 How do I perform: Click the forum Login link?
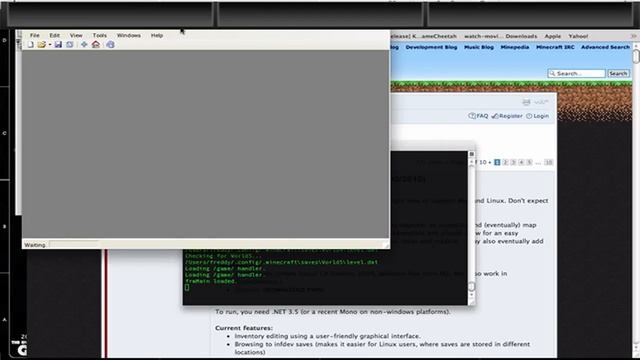point(538,116)
